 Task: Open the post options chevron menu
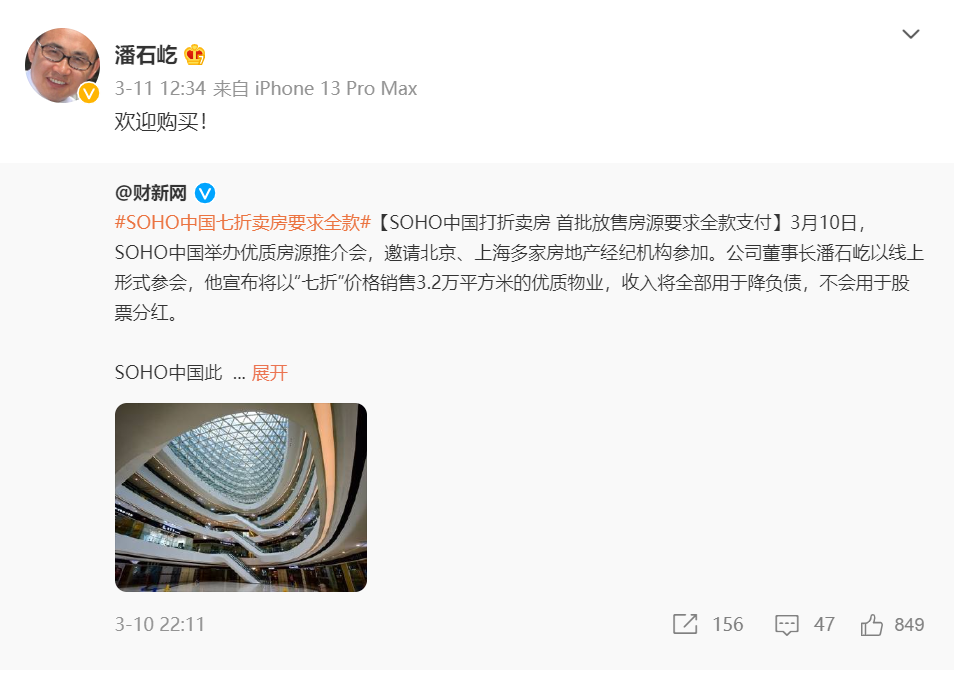click(x=911, y=34)
